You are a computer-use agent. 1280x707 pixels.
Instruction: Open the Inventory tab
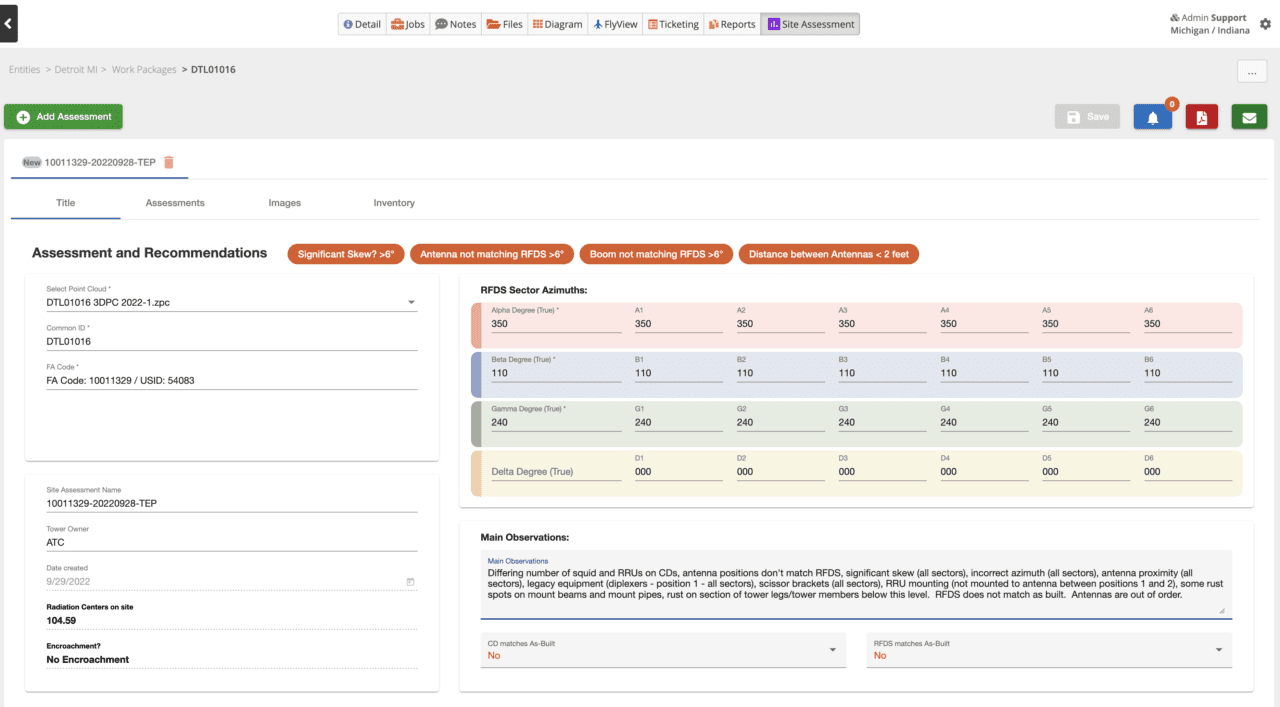(393, 202)
